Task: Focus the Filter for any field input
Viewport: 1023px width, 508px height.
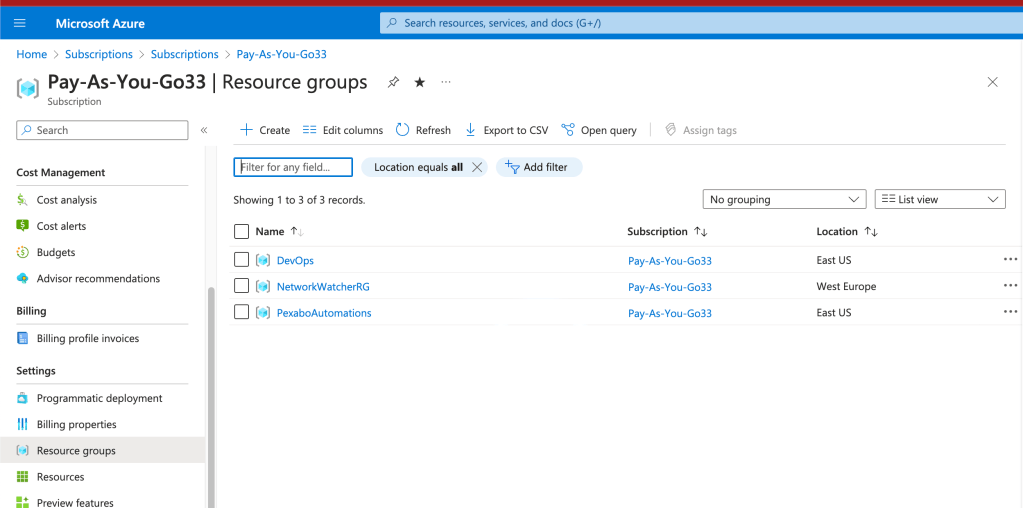Action: click(293, 168)
